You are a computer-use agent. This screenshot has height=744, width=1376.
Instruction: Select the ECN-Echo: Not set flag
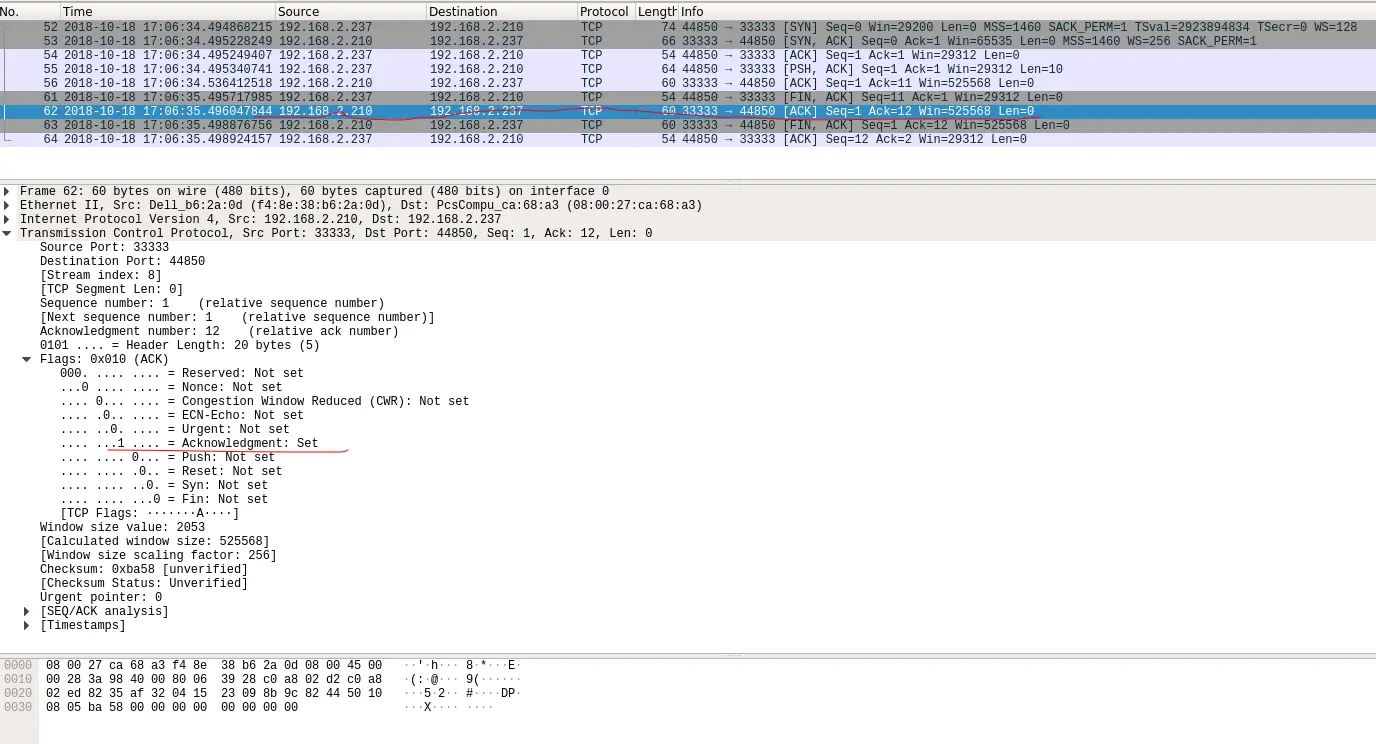coord(181,415)
